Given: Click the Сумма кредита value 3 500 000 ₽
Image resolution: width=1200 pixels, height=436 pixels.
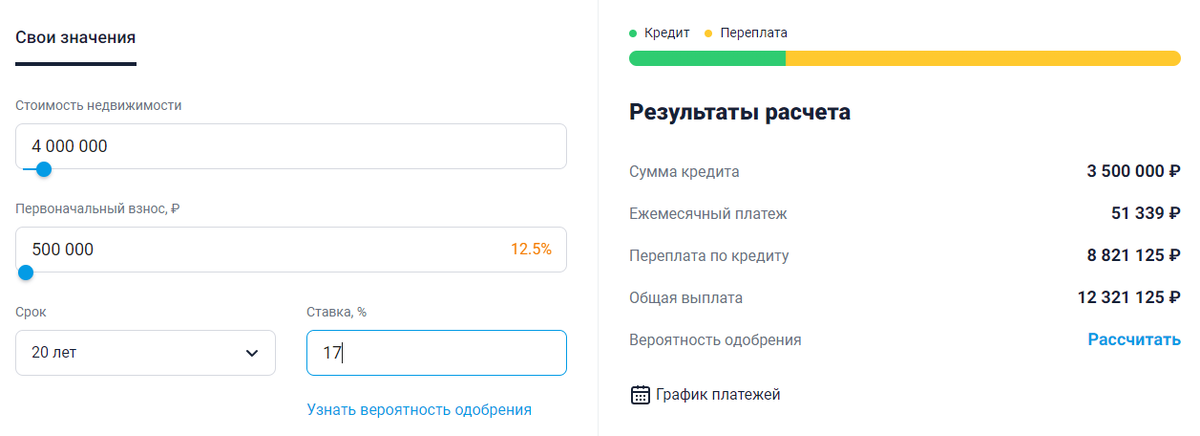Looking at the screenshot, I should point(1134,172).
